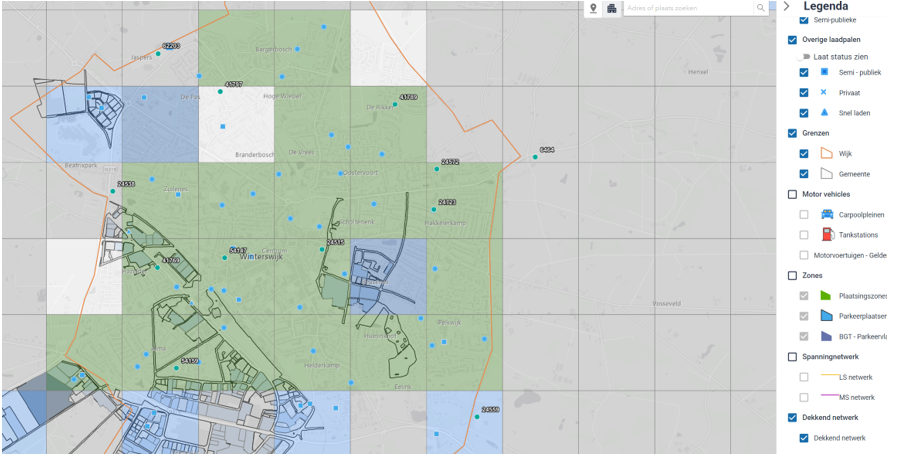This screenshot has width=901, height=457.
Task: Collapse the Legenda panel with the chevron
Action: pyautogui.click(x=786, y=7)
